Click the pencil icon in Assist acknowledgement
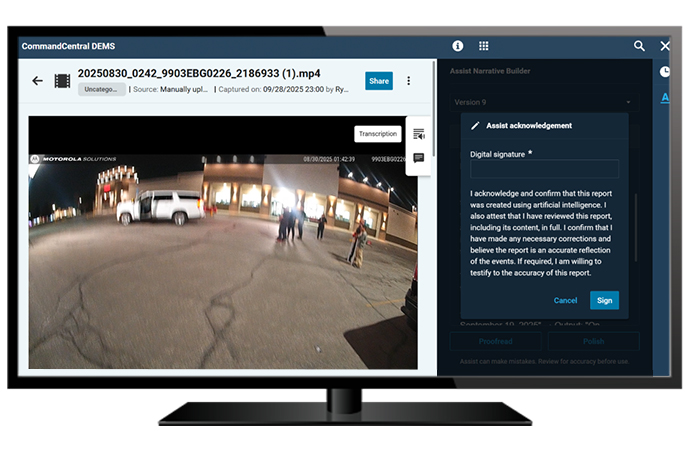Screen dimensions: 690x450 pos(475,126)
